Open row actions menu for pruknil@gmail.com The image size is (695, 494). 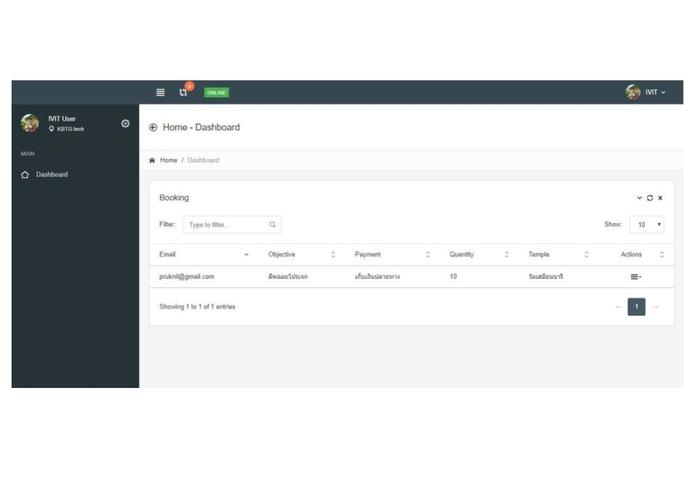(636, 276)
